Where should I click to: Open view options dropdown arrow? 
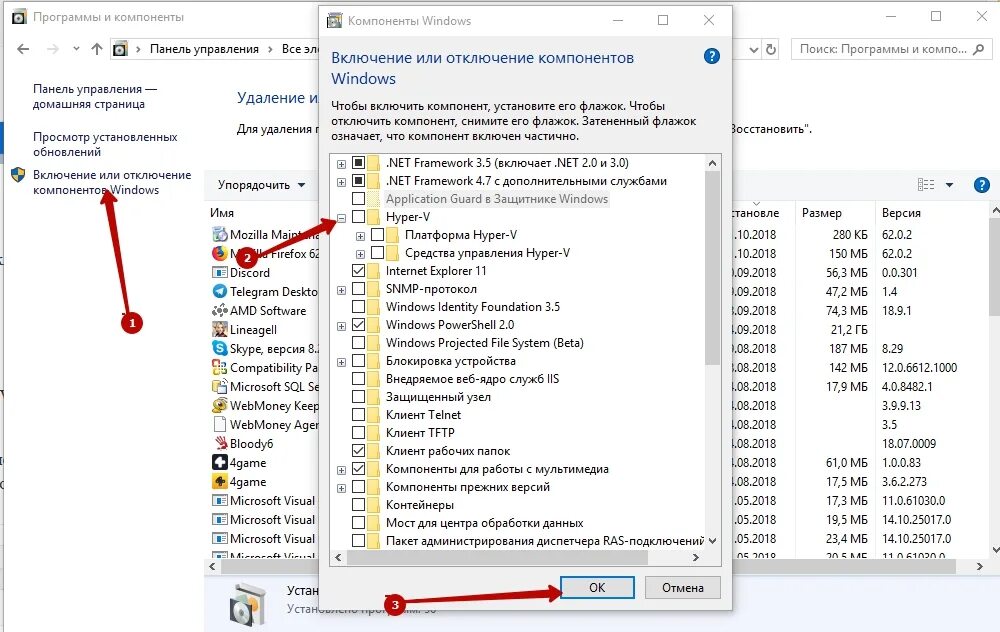949,185
